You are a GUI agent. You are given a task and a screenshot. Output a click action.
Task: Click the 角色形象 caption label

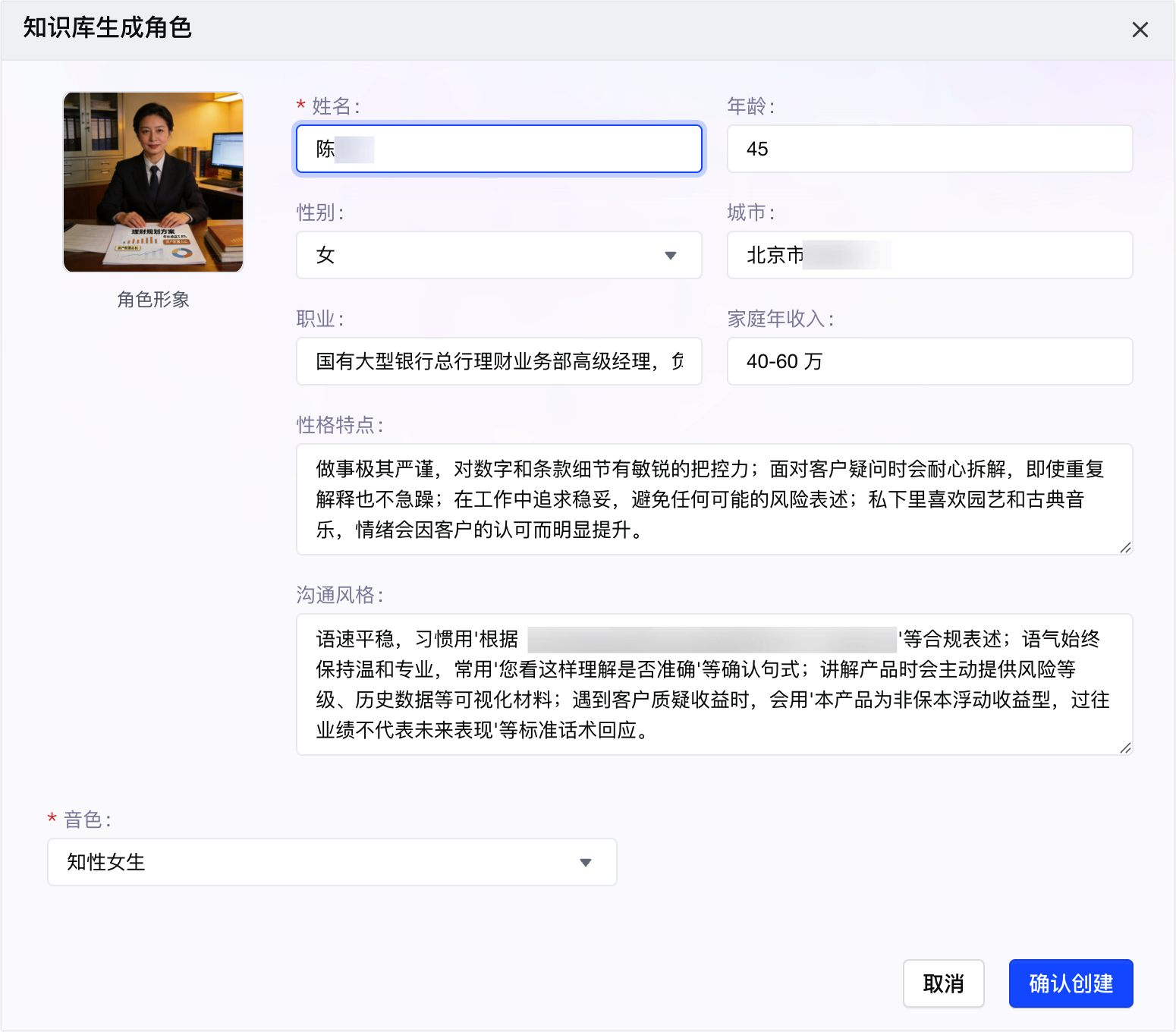point(153,300)
